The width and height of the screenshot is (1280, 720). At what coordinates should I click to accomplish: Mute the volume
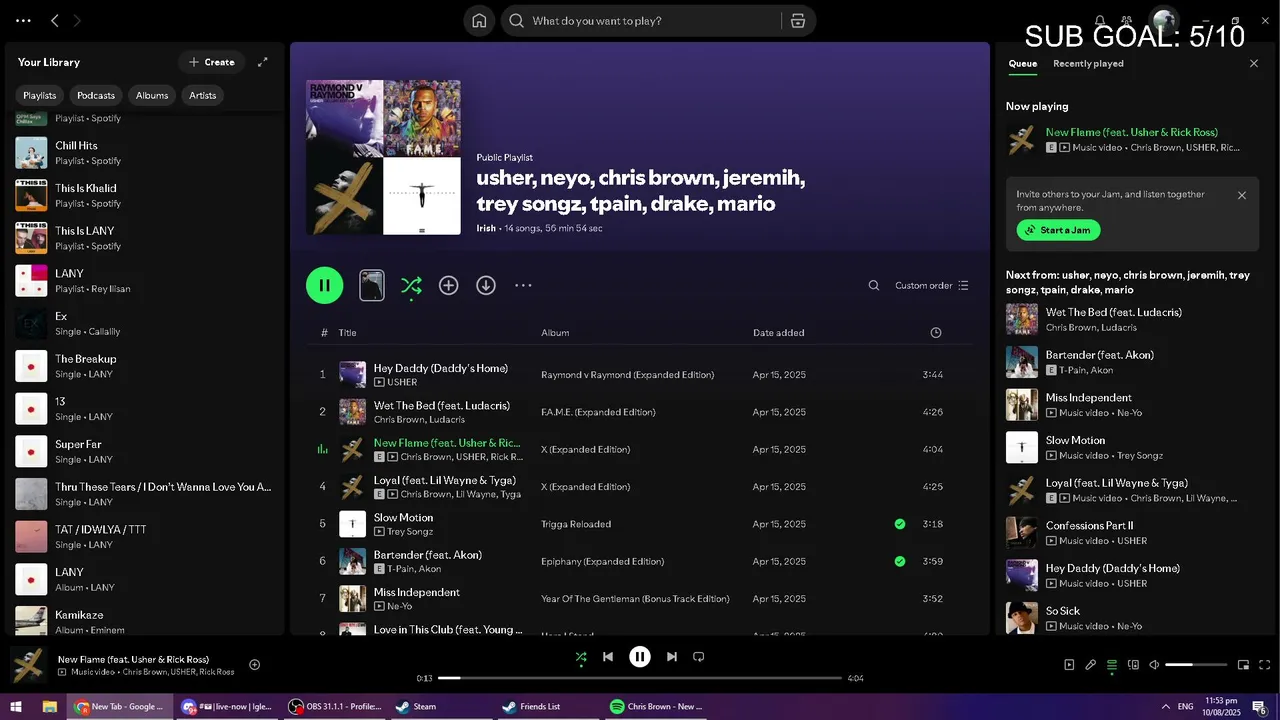(1154, 665)
